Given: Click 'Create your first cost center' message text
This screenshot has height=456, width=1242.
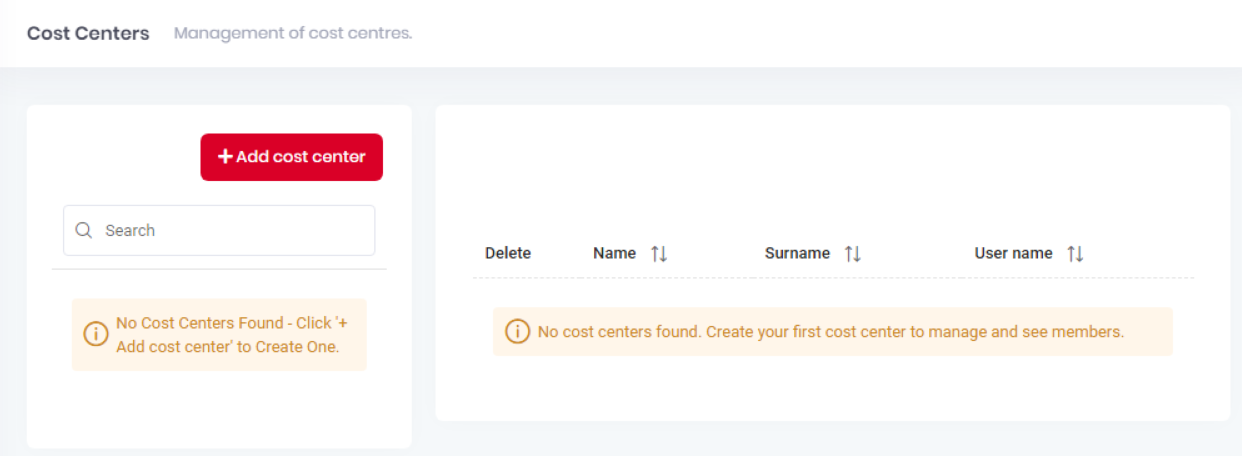Looking at the screenshot, I should (x=831, y=331).
